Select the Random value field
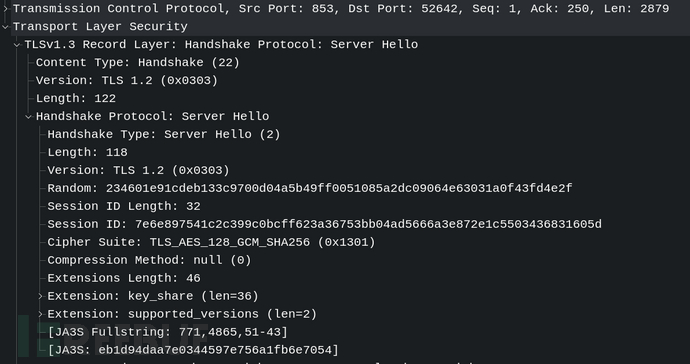This screenshot has width=690, height=364. pos(310,188)
